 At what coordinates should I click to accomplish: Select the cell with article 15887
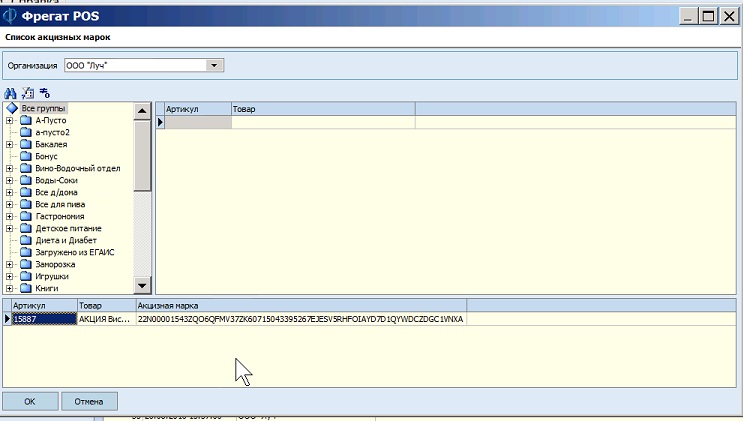(x=44, y=319)
